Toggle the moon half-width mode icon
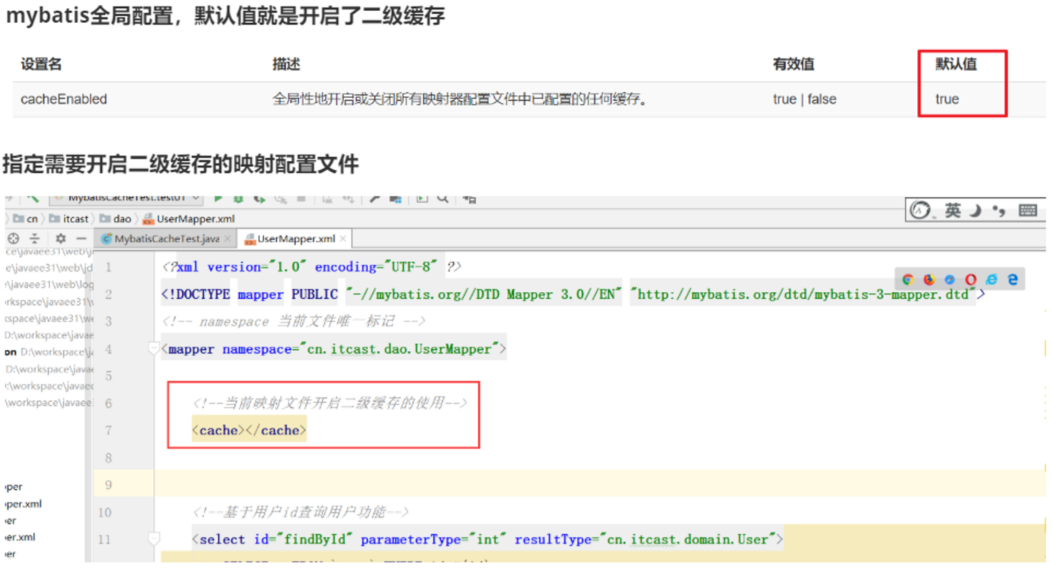This screenshot has width=1052, height=569. (x=976, y=211)
